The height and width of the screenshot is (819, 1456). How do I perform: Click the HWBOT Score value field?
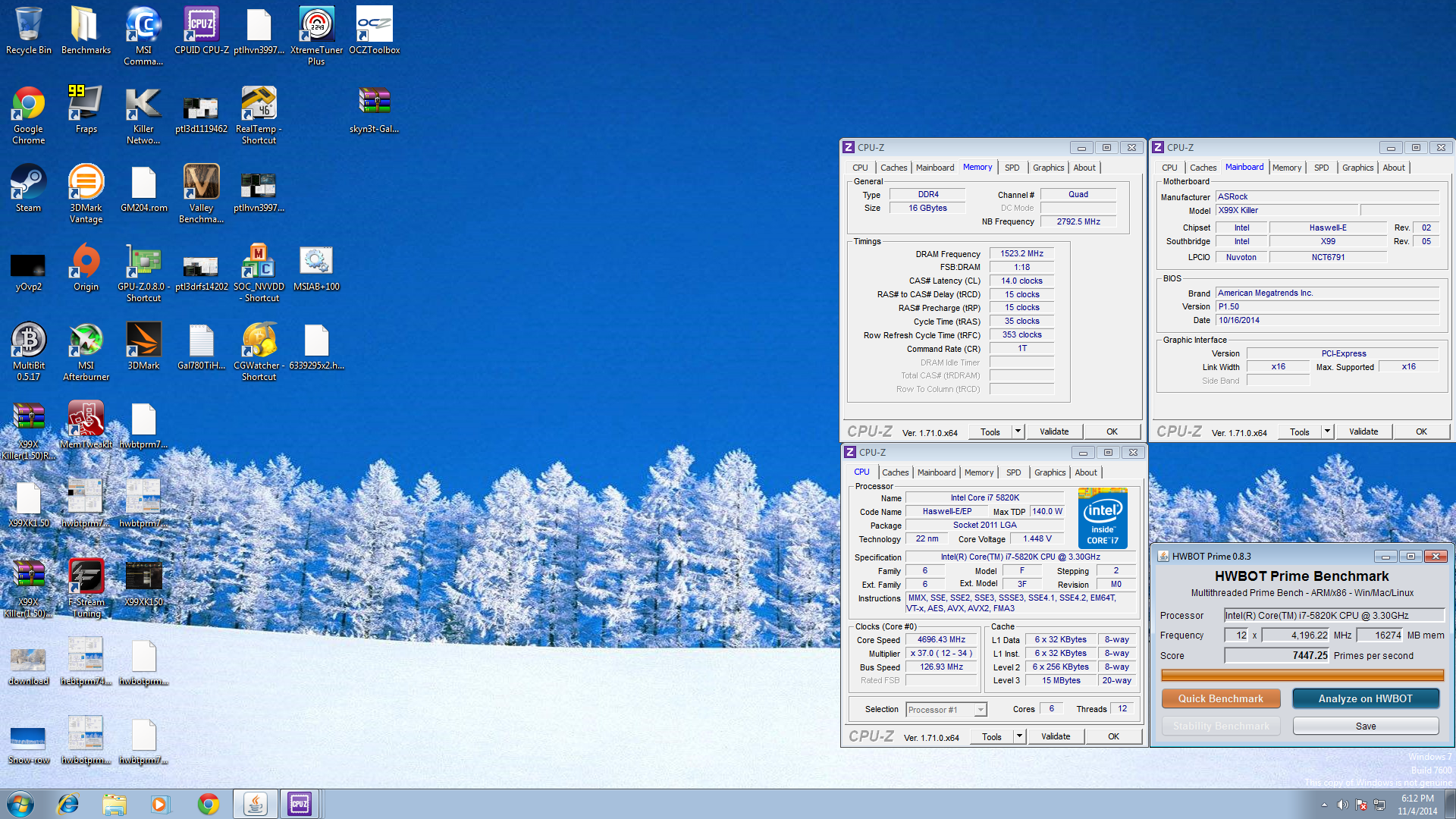[x=1277, y=655]
